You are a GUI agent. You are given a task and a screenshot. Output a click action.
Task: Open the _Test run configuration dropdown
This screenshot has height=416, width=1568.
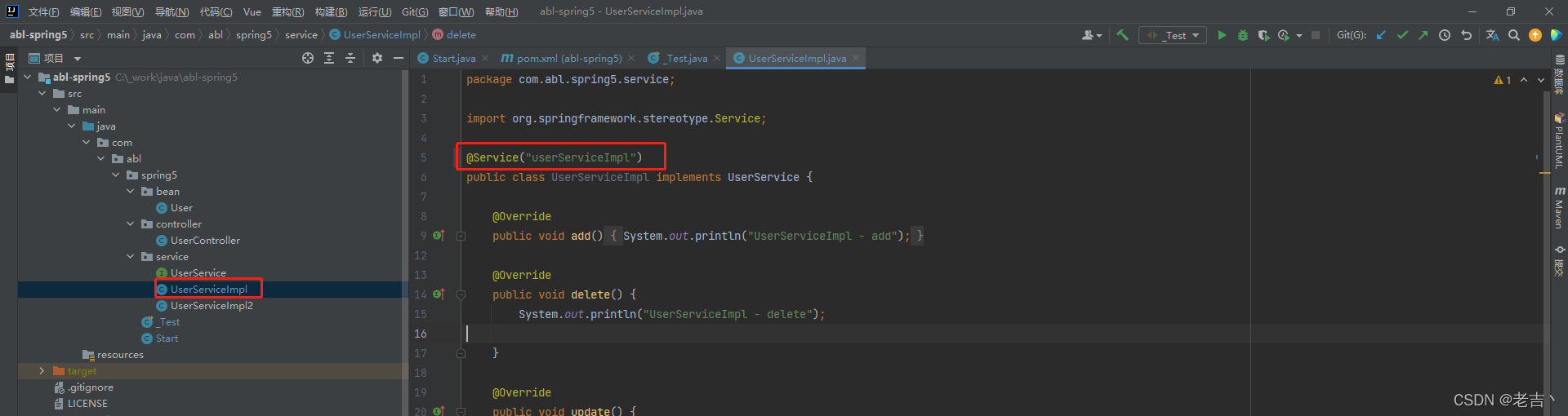[x=1174, y=35]
